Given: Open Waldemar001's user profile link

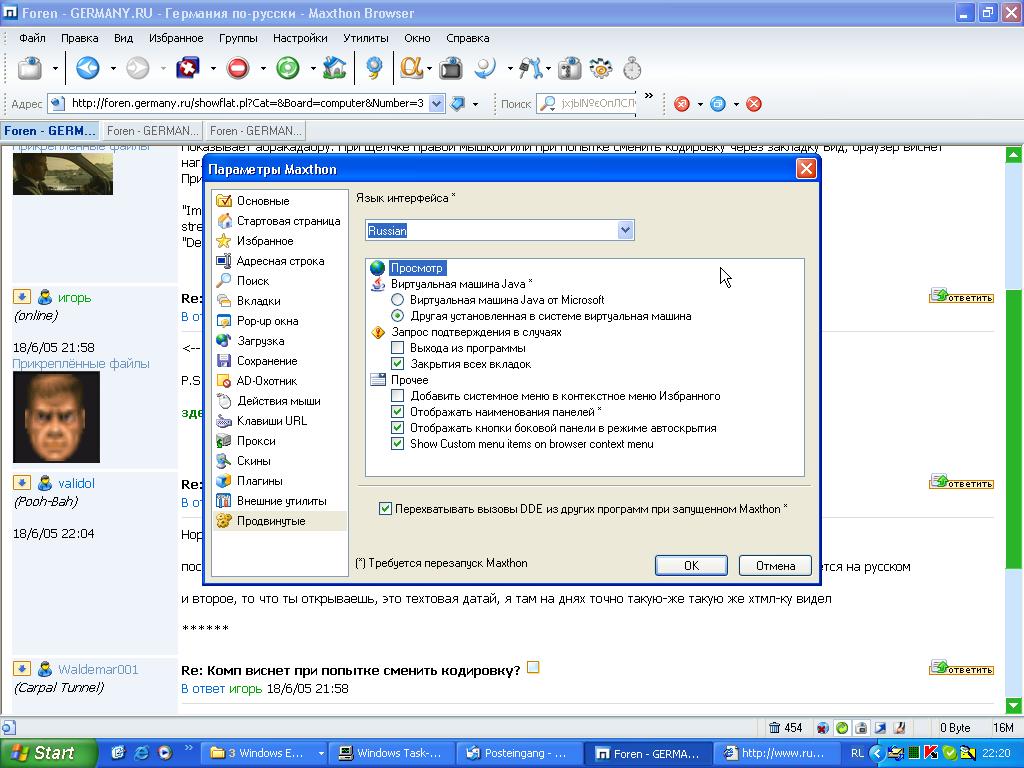Looking at the screenshot, I should (x=98, y=669).
